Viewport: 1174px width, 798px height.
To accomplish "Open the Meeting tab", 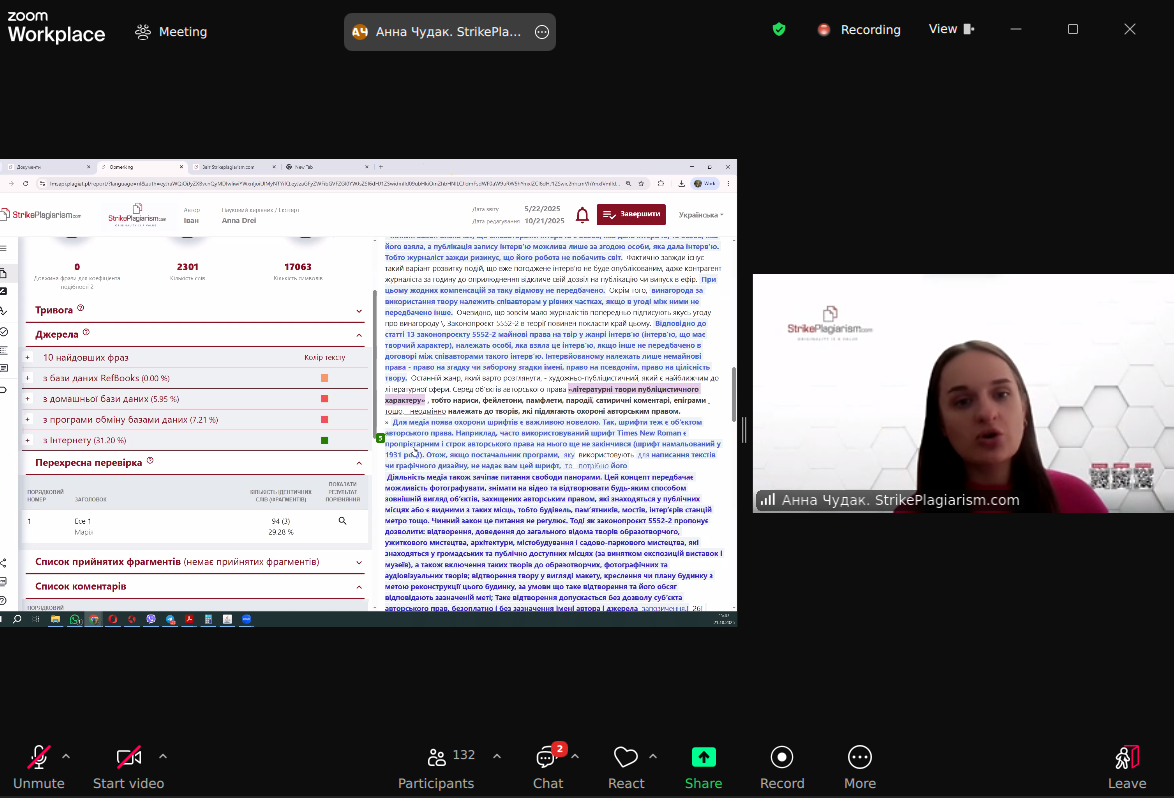I will [x=171, y=32].
